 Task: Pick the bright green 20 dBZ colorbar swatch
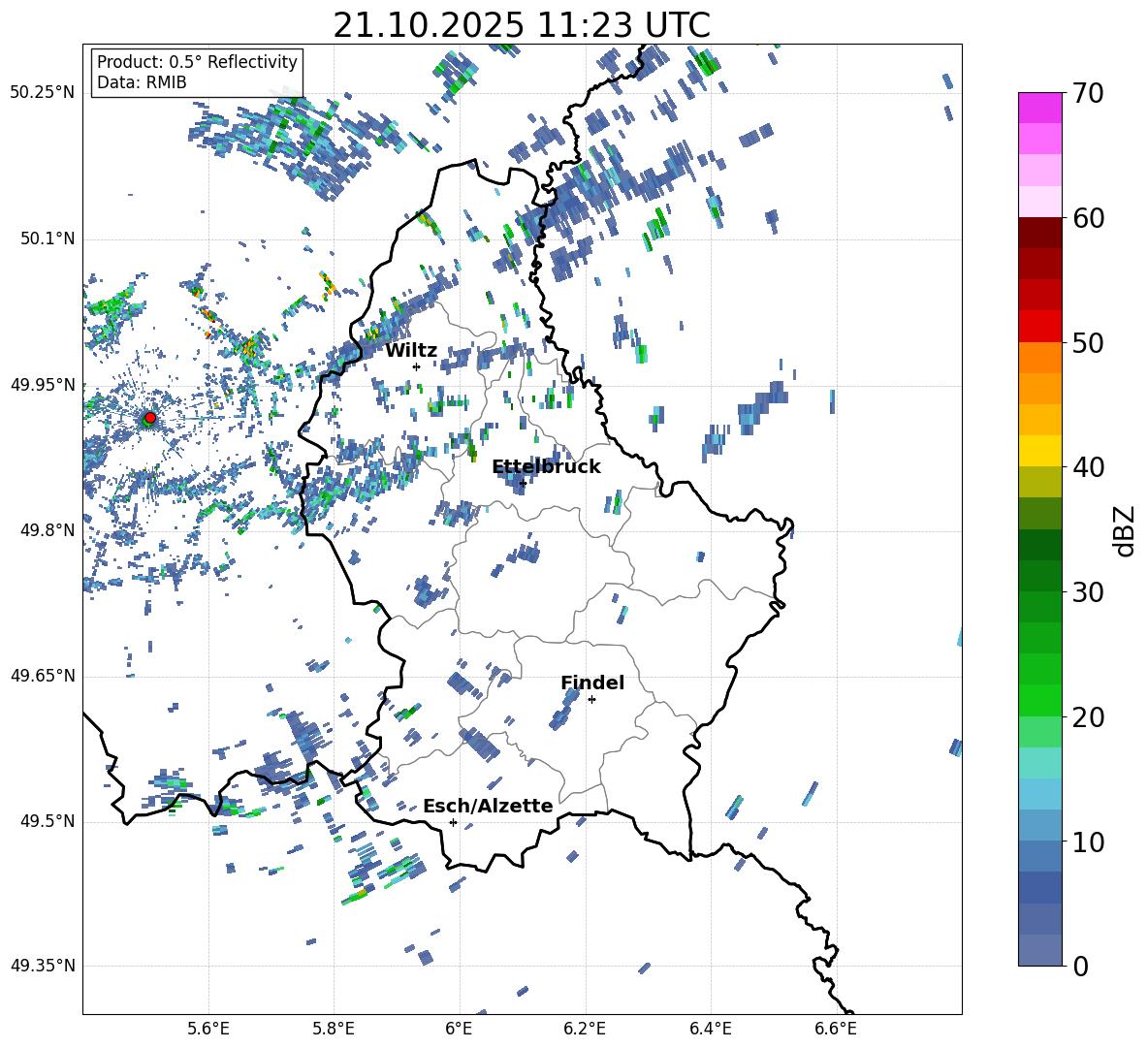pos(1039,700)
